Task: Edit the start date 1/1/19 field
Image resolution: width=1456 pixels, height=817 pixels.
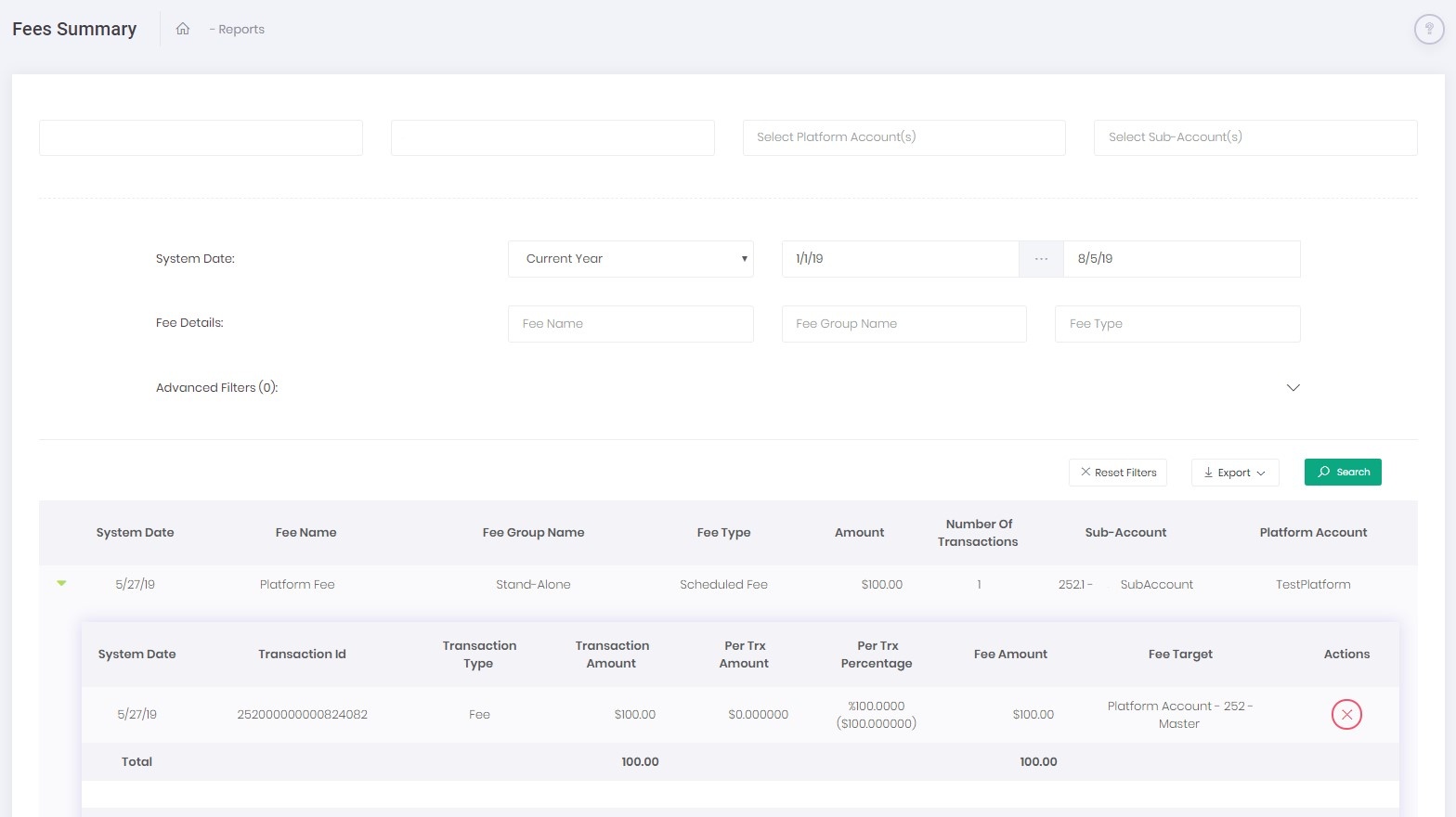Action: click(x=900, y=259)
